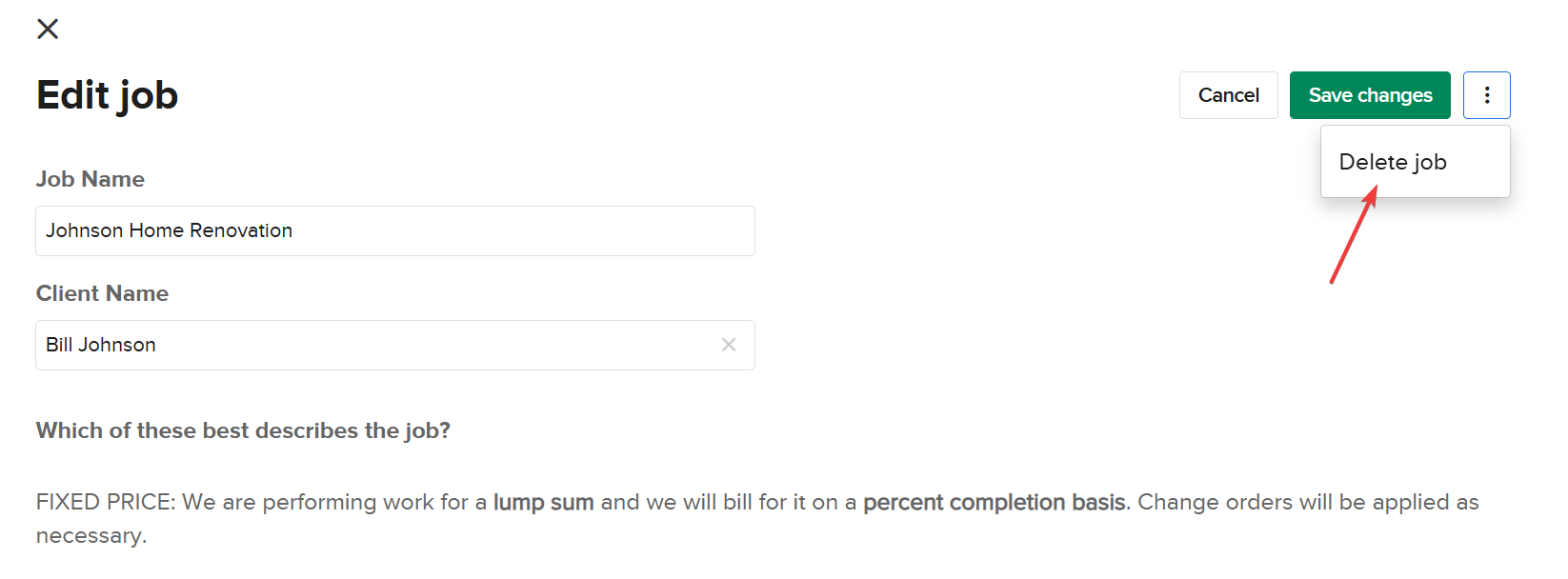Screen dimensions: 1568x579
Task: Click the Job Name label
Action: [90, 179]
